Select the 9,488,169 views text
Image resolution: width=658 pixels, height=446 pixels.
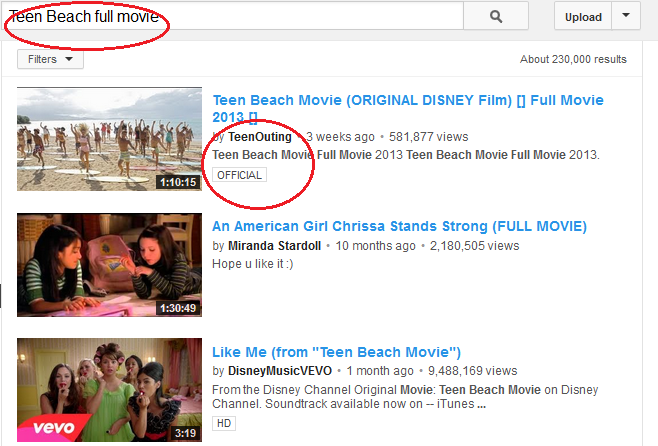coord(473,371)
